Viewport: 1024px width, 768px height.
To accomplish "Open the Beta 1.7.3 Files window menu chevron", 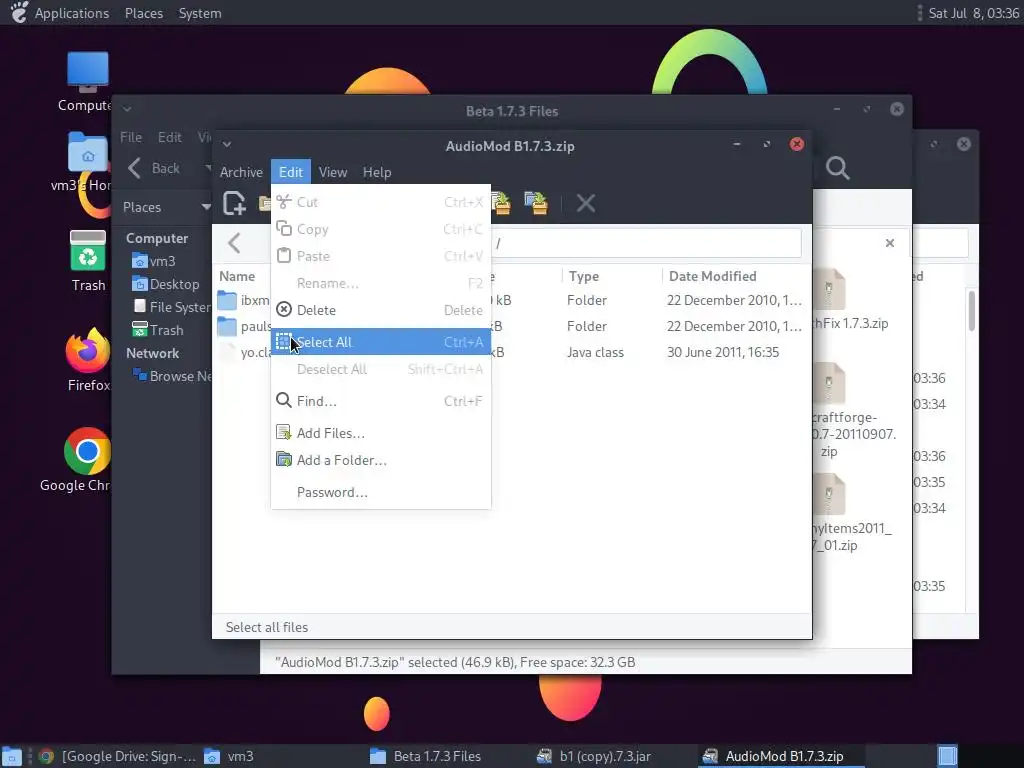I will point(127,109).
